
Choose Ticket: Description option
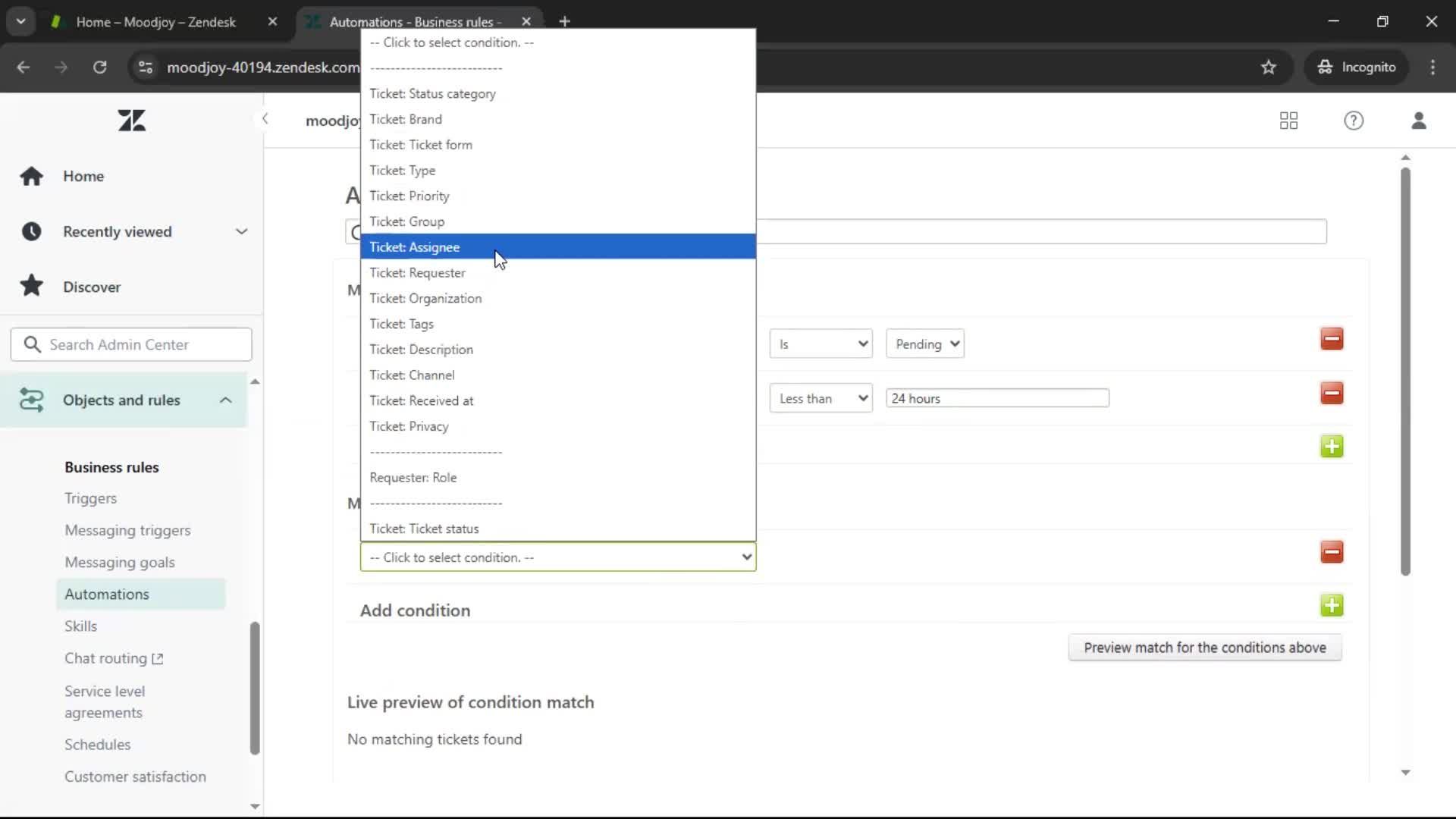[x=558, y=349]
